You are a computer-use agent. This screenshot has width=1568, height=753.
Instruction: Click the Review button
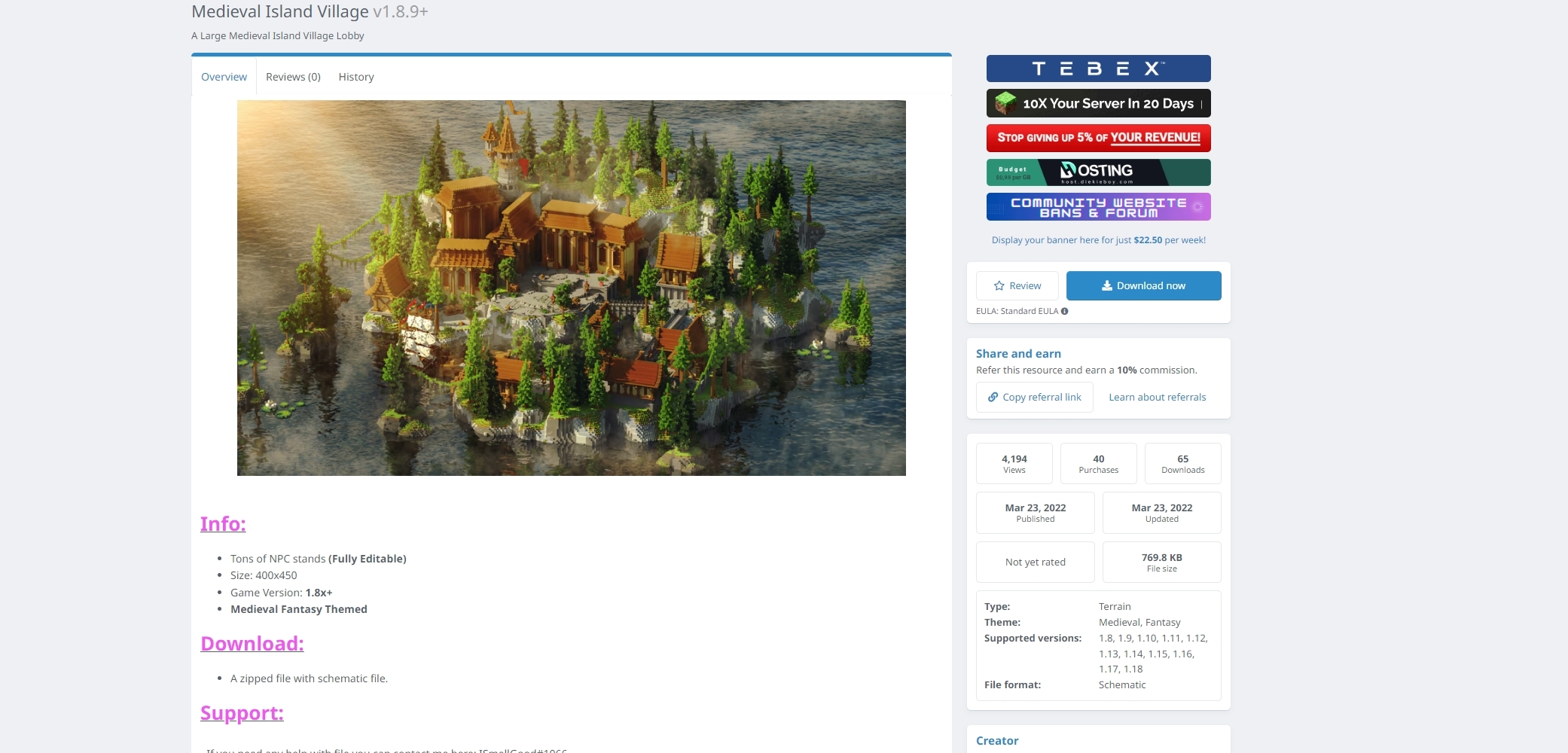tap(1017, 286)
